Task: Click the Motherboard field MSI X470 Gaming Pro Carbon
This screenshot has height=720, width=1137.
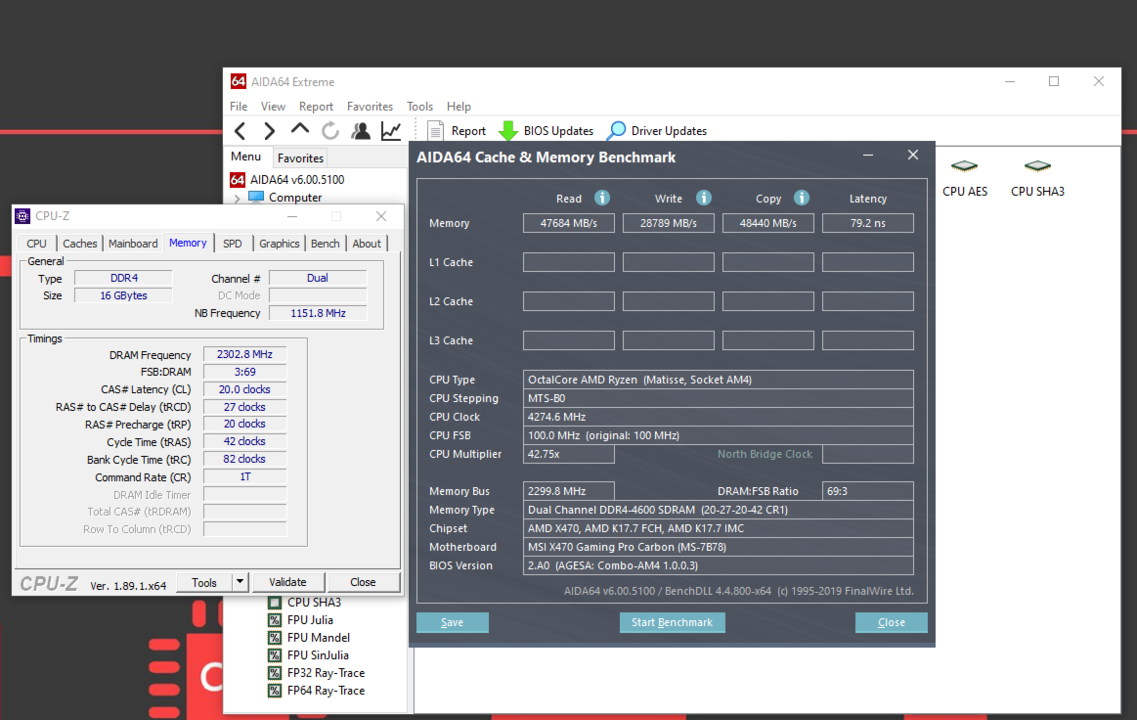Action: pos(718,547)
